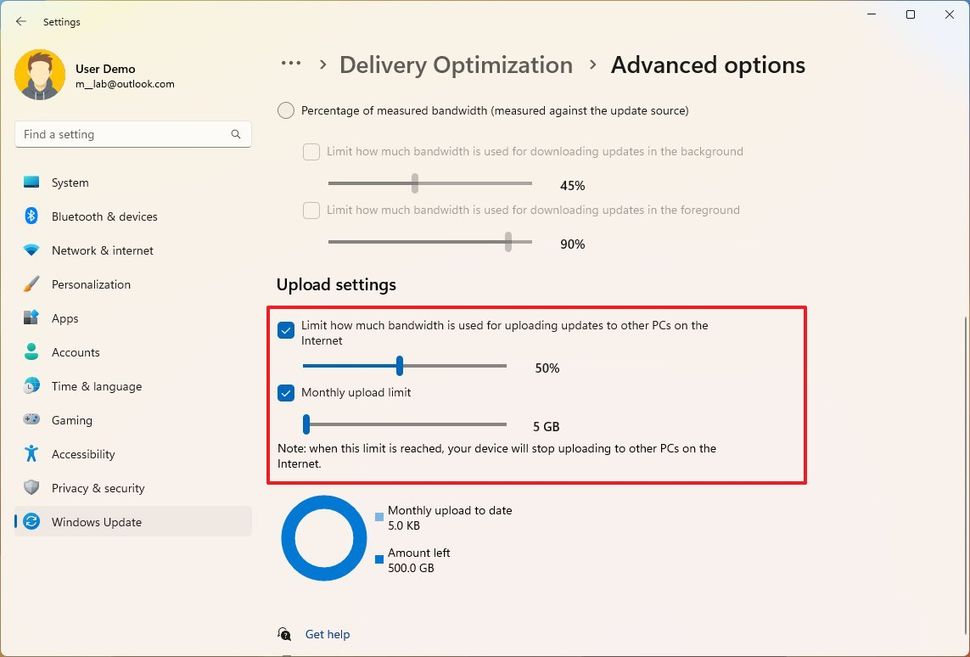Navigate back to Delivery Optimization
970x657 pixels.
(x=455, y=64)
